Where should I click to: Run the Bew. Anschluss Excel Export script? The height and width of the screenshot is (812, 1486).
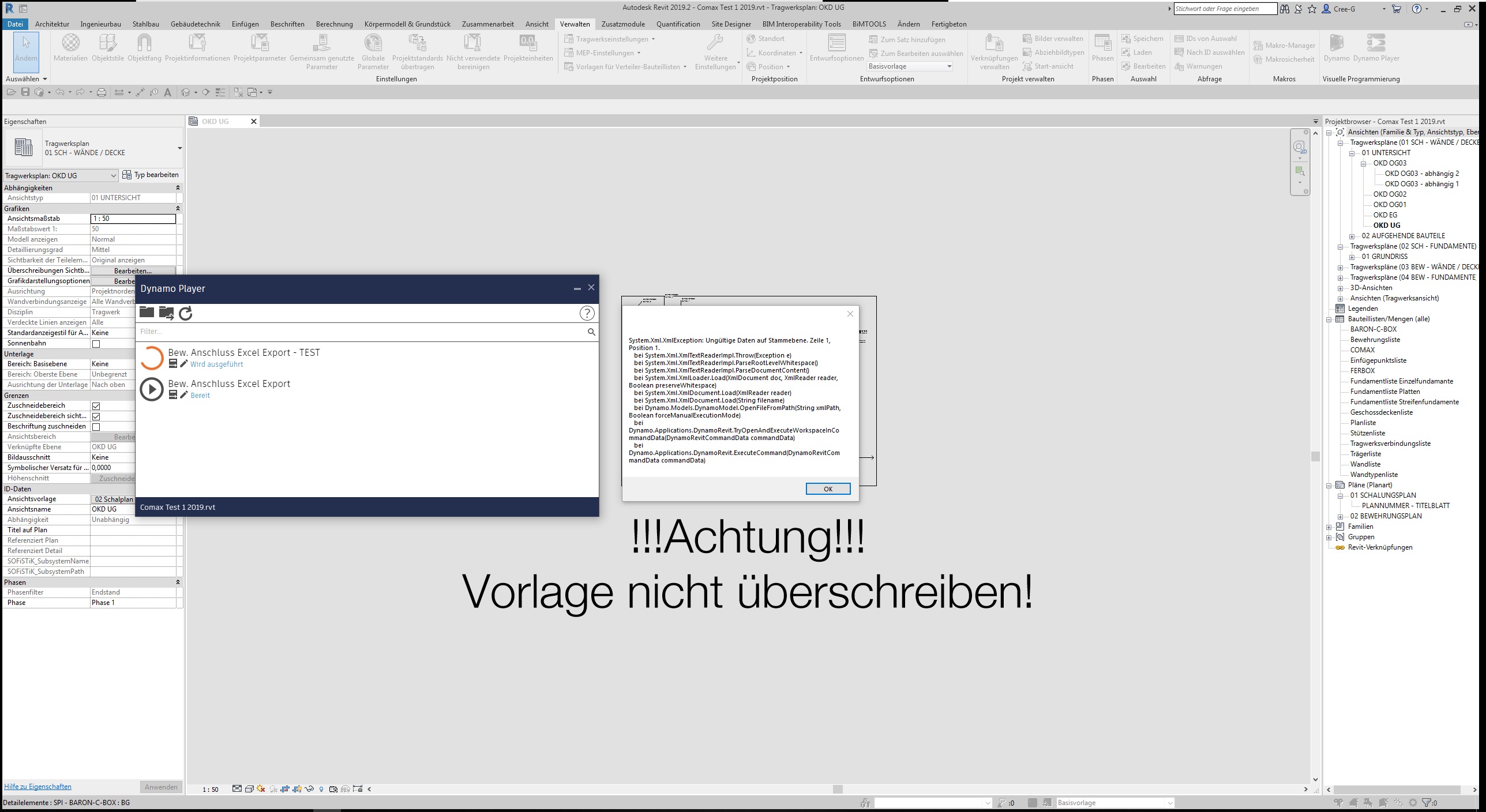point(152,389)
